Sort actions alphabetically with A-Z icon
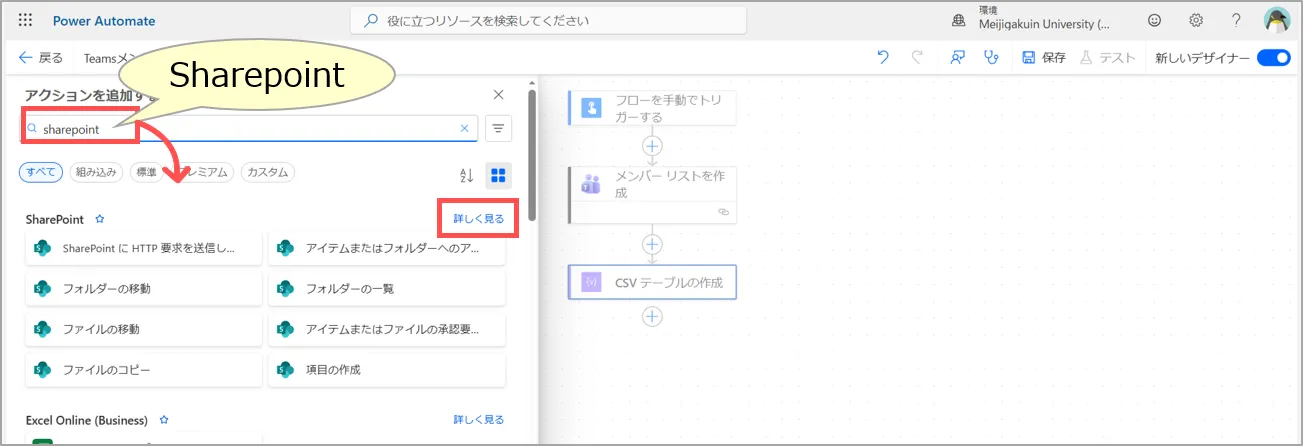1303x446 pixels. click(x=466, y=175)
